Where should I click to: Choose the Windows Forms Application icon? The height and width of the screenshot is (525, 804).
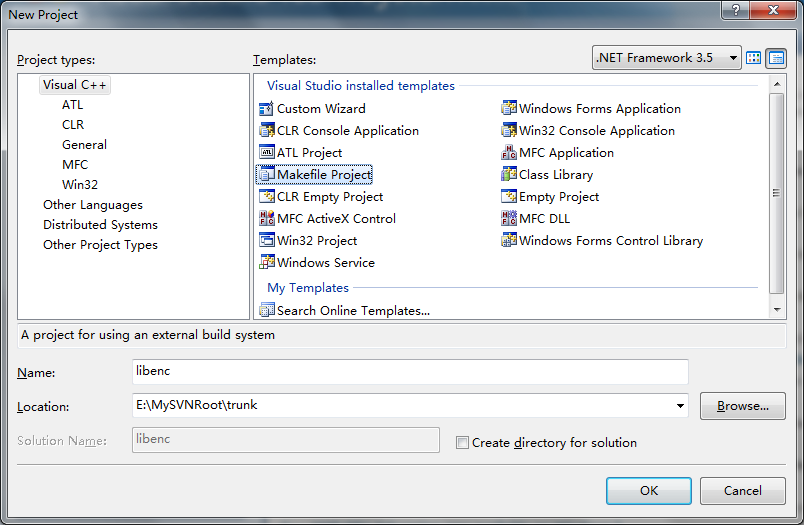[509, 109]
